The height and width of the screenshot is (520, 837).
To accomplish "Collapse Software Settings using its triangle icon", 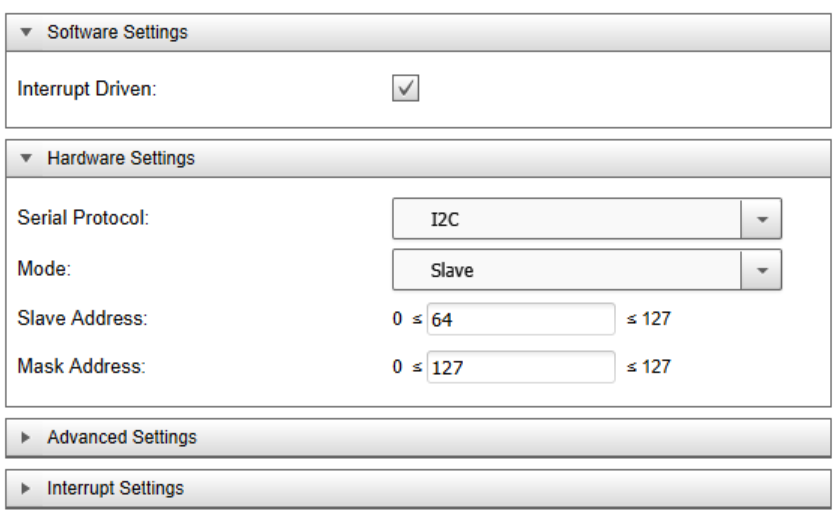I will pyautogui.click(x=27, y=33).
